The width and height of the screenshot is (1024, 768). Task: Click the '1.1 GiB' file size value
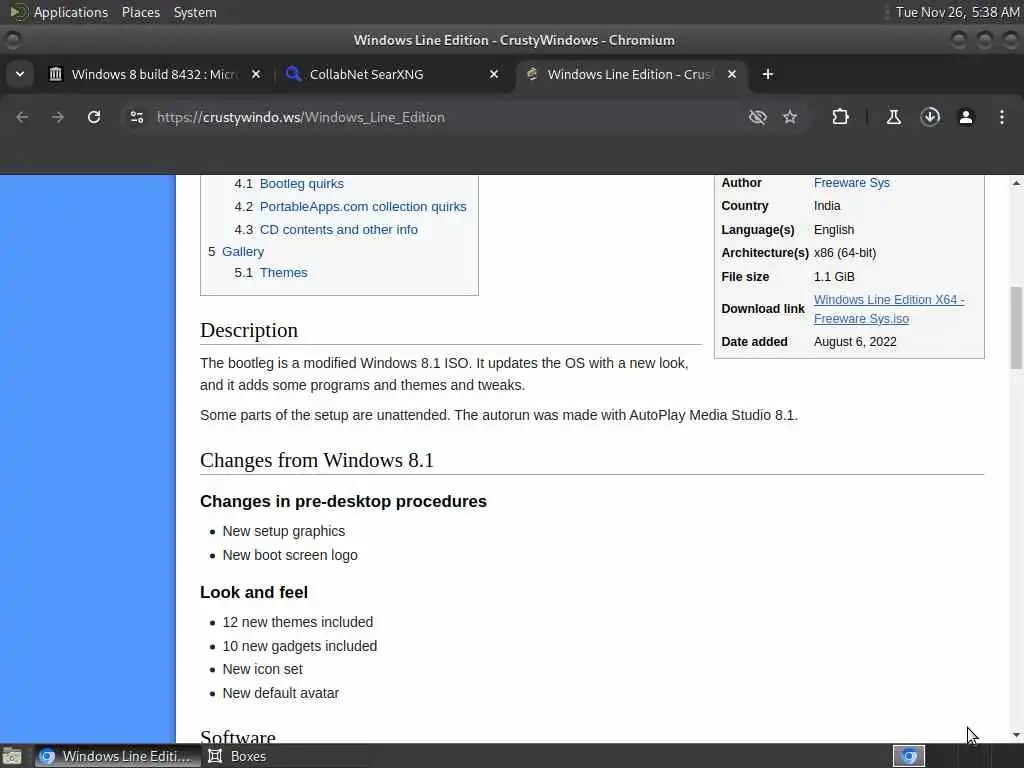click(834, 276)
